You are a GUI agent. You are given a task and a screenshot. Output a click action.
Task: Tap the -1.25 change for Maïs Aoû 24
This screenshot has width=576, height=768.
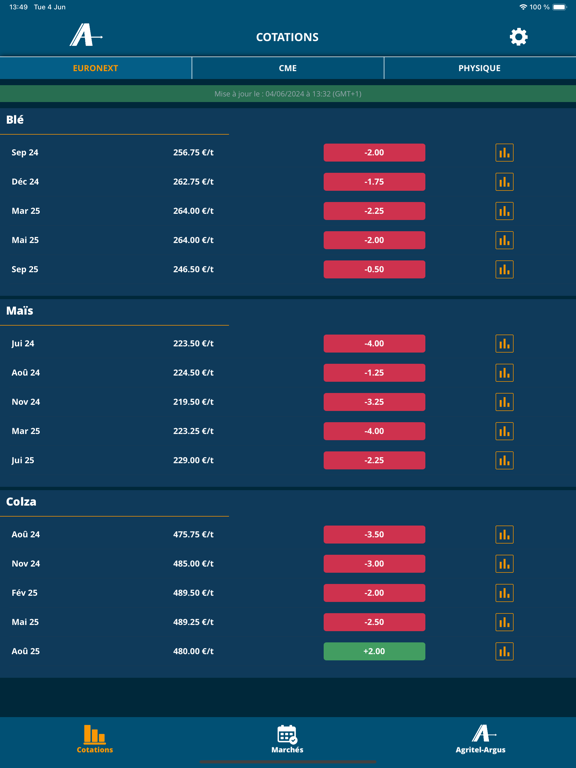pos(374,373)
